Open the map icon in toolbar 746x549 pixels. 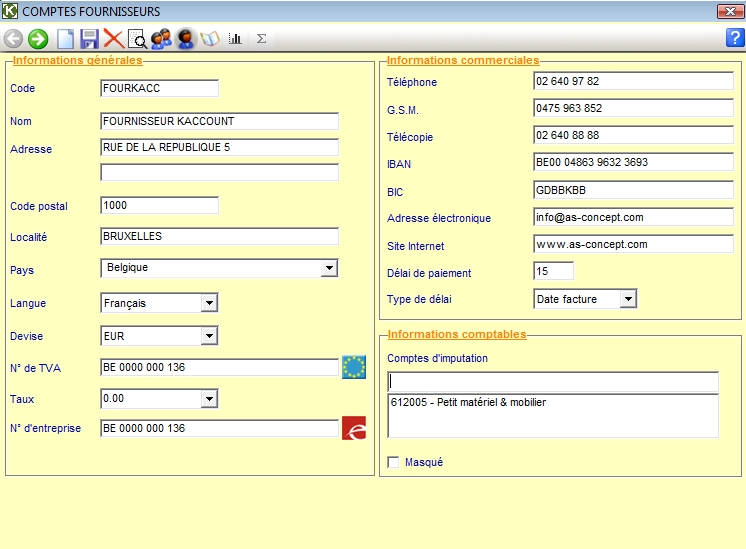coord(210,39)
